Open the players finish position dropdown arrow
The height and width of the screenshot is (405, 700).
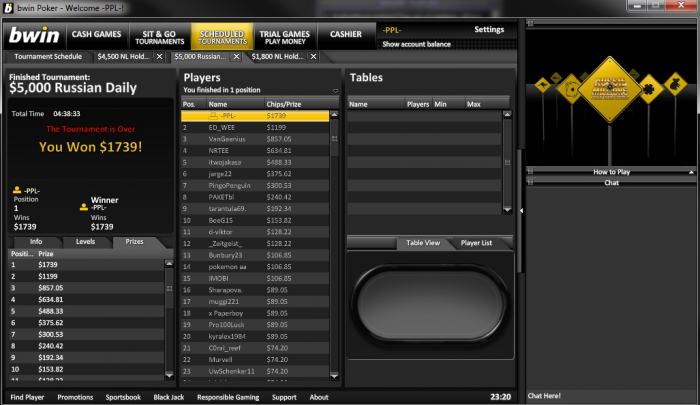tap(335, 91)
